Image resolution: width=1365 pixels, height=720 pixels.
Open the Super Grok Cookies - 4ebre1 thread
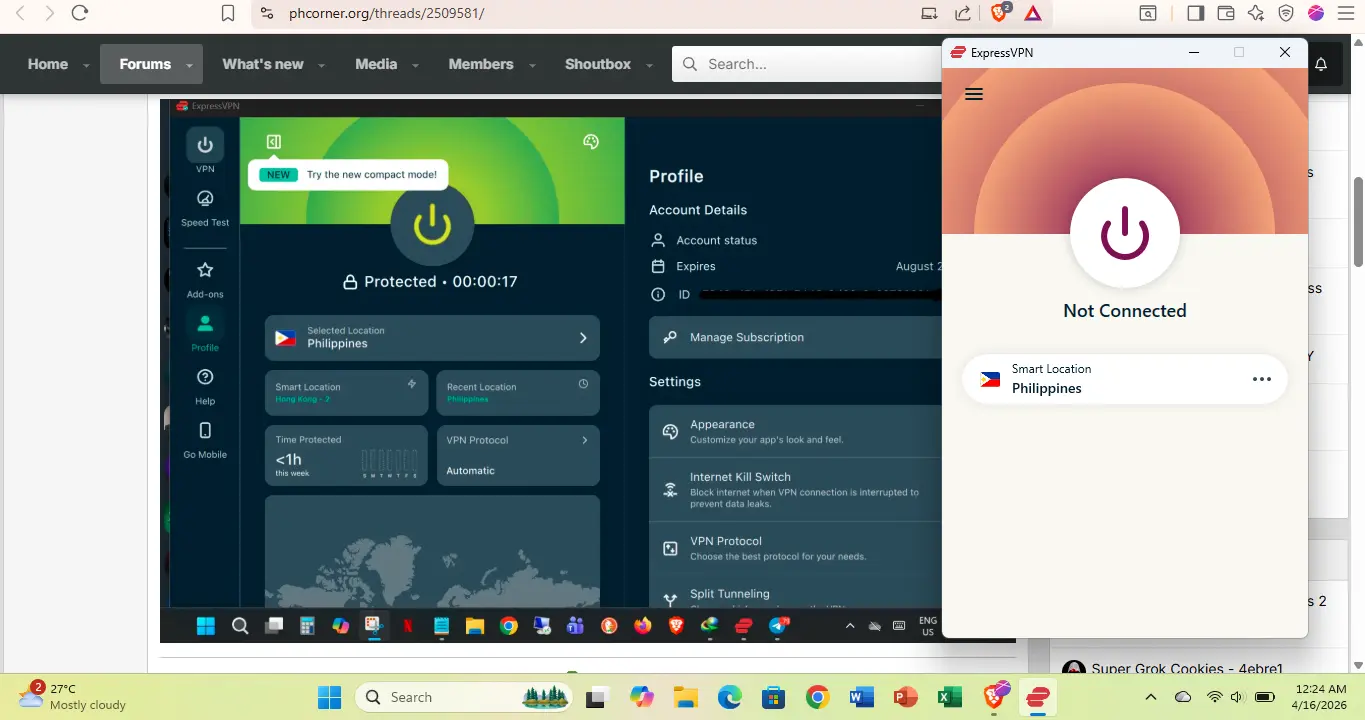point(1187,668)
